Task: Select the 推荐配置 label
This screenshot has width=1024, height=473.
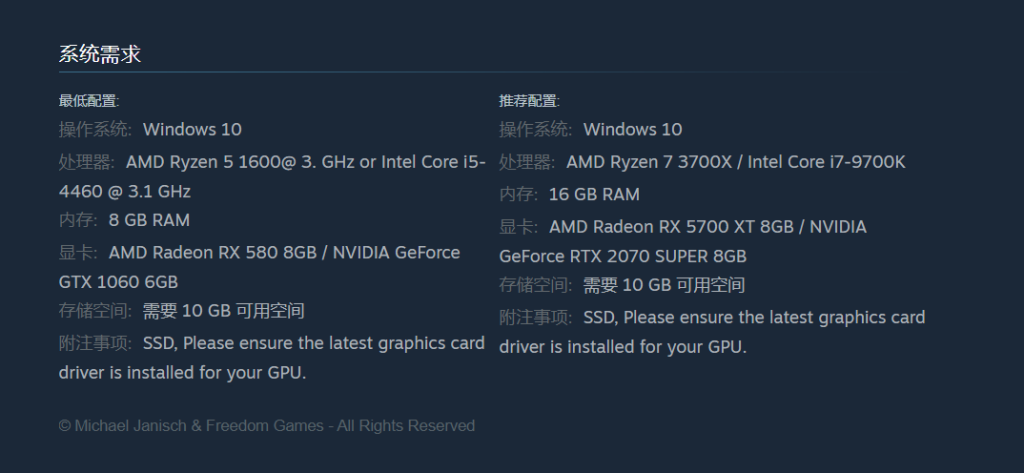Action: click(529, 101)
